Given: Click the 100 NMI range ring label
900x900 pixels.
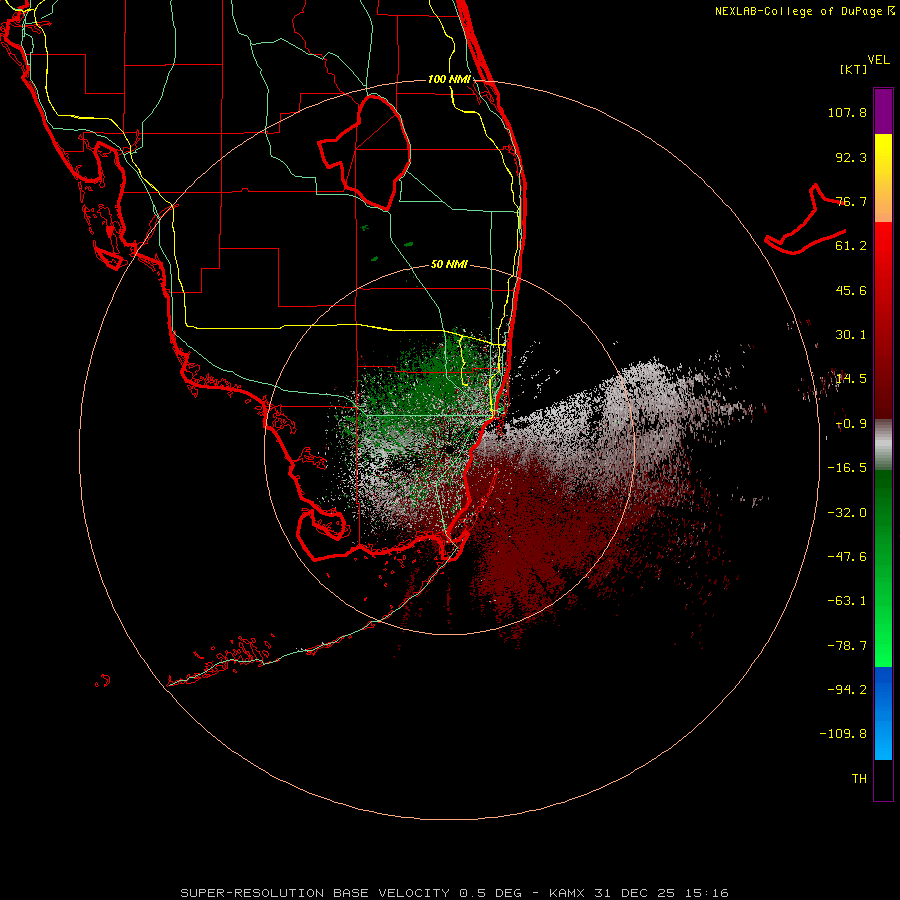Looking at the screenshot, I should pyautogui.click(x=449, y=79).
